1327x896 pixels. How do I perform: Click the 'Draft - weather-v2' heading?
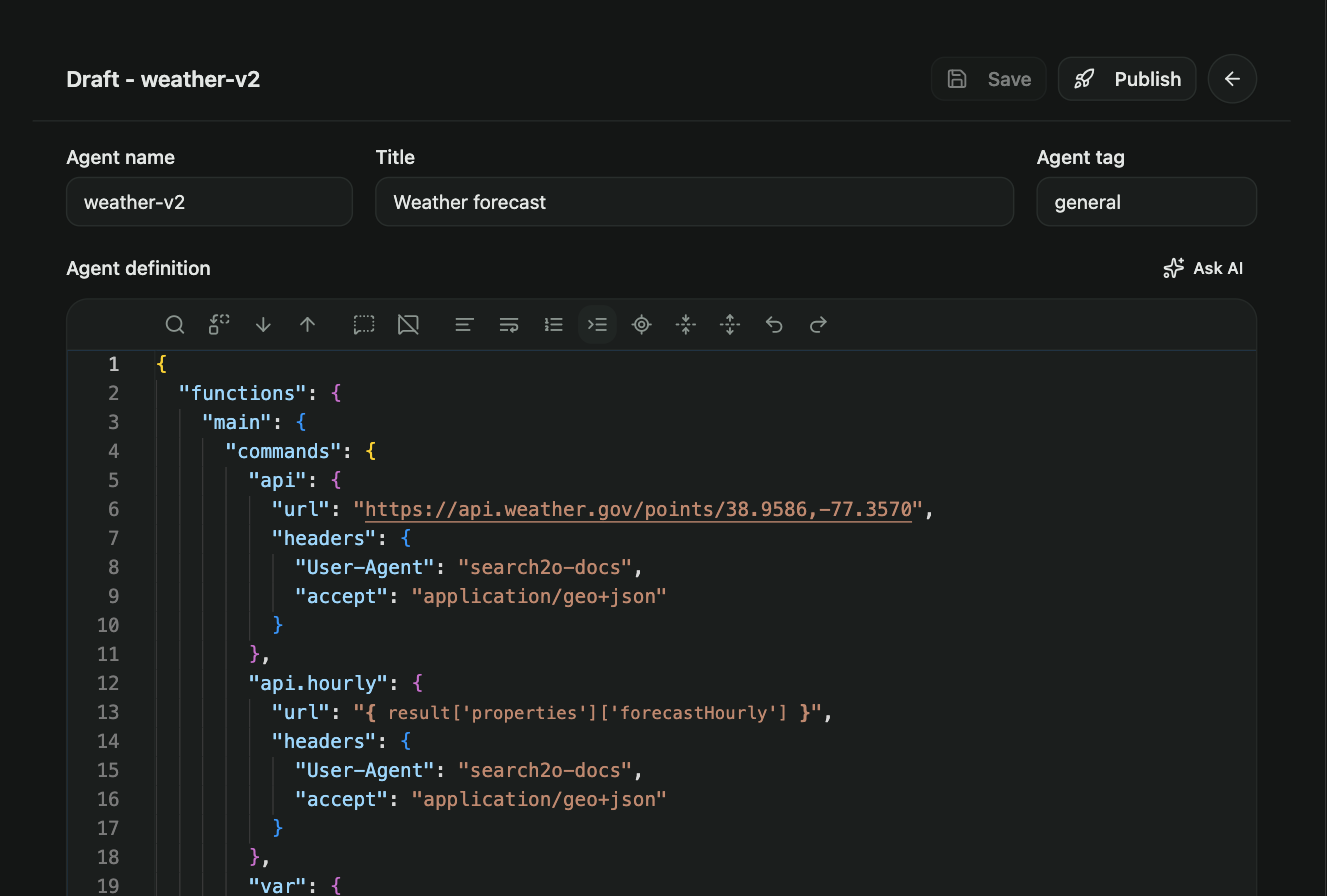pyautogui.click(x=163, y=79)
